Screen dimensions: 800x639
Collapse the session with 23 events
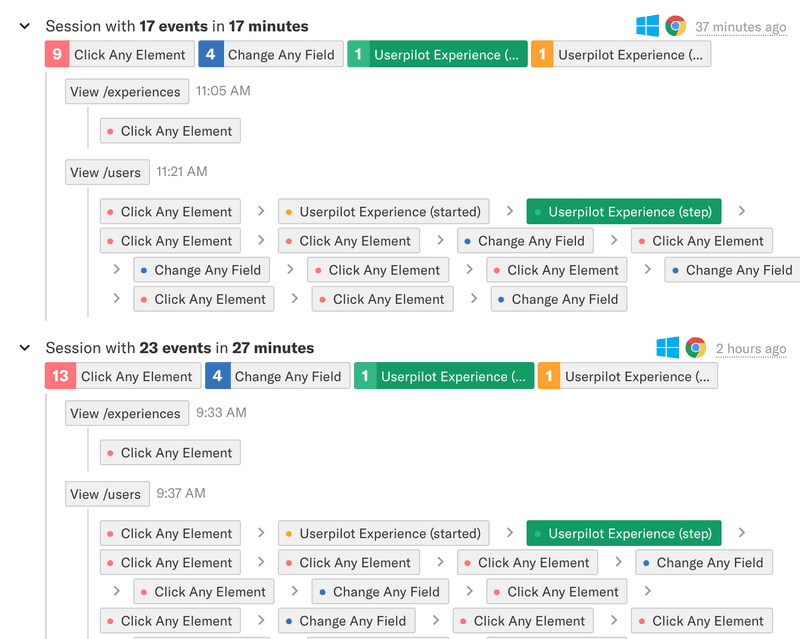[25, 348]
